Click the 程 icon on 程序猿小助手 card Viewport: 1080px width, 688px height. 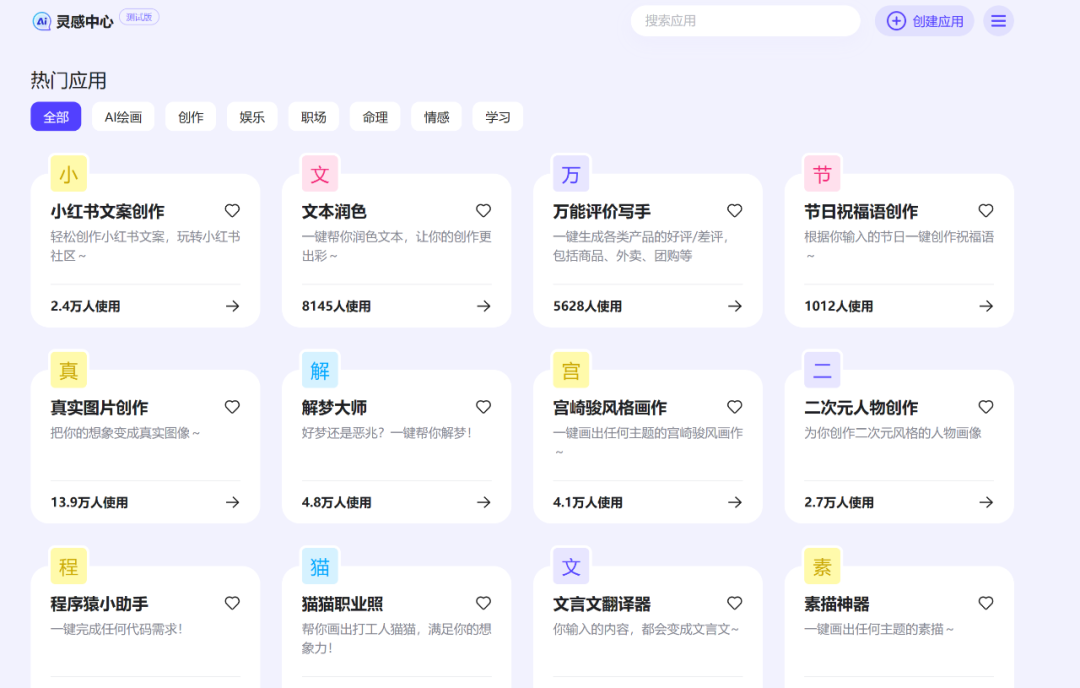pyautogui.click(x=68, y=566)
